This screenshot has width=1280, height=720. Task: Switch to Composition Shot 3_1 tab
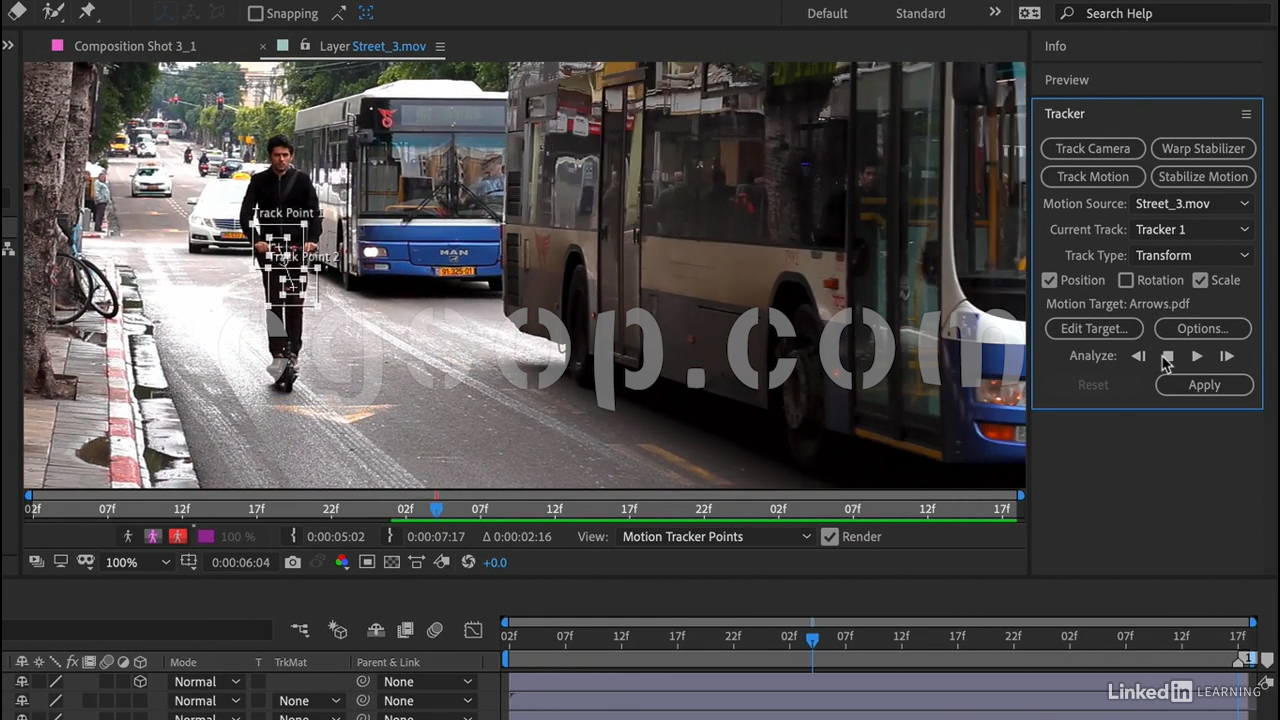135,46
